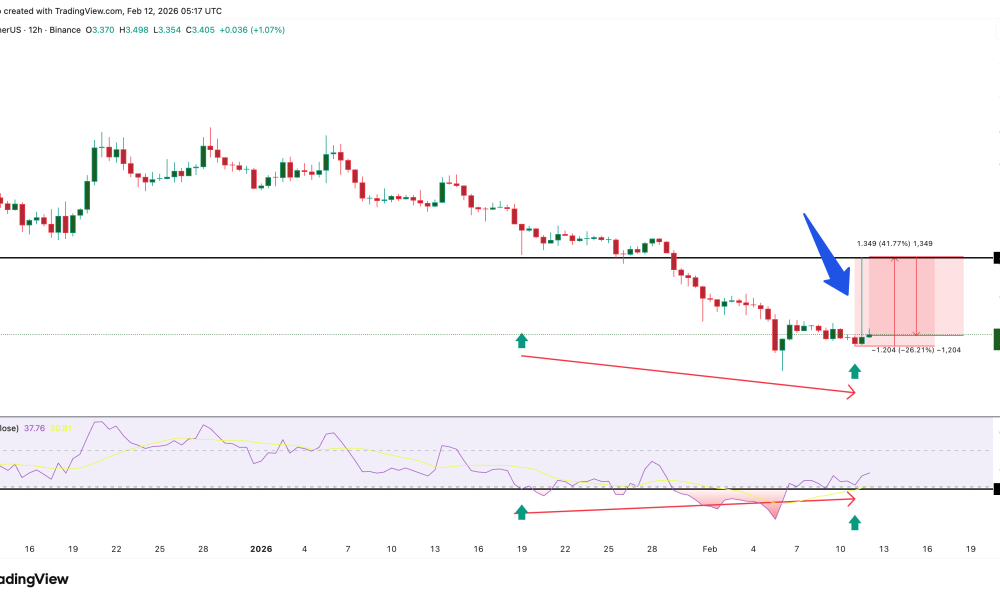Click the green arrow marker near the February lows

(x=854, y=371)
